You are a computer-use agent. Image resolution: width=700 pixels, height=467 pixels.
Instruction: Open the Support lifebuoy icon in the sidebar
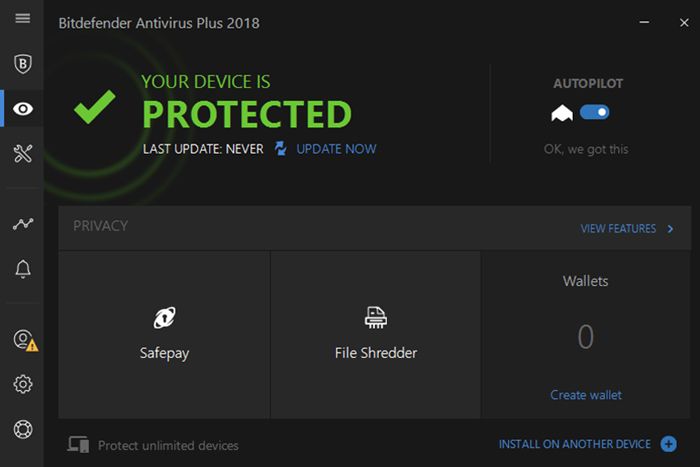(x=22, y=429)
